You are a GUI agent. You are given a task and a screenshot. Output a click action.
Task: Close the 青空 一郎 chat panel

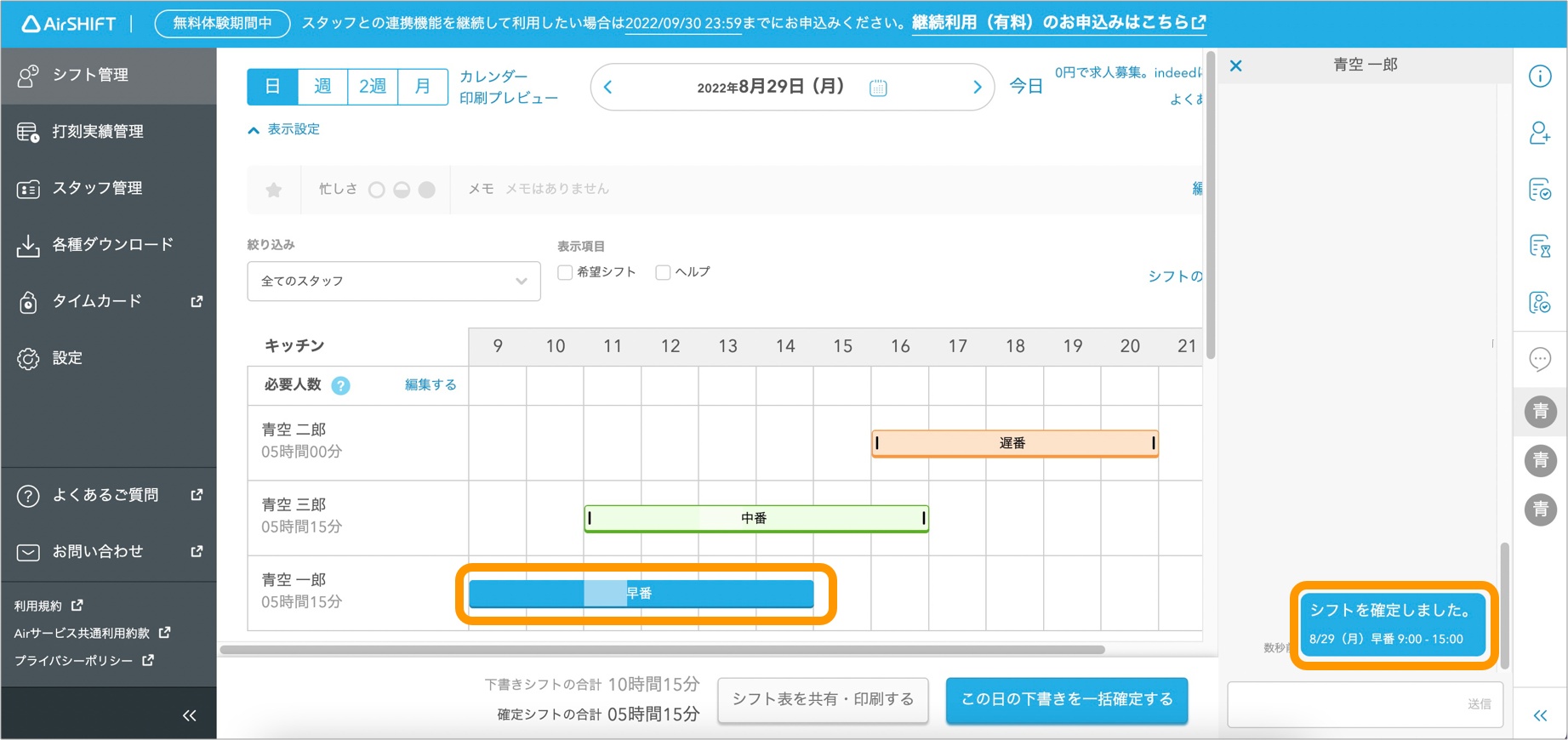(x=1236, y=65)
